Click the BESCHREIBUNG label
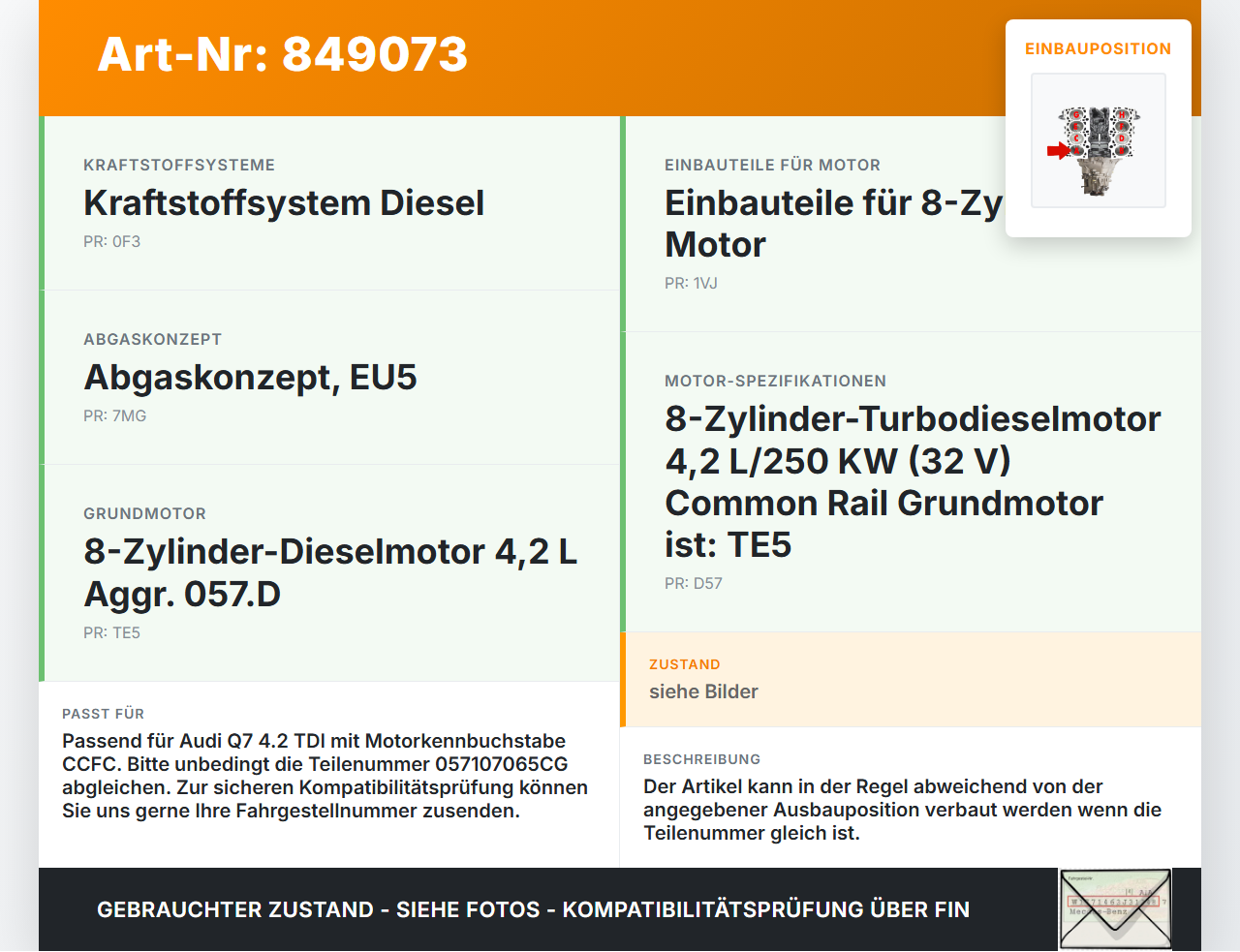 pyautogui.click(x=702, y=760)
